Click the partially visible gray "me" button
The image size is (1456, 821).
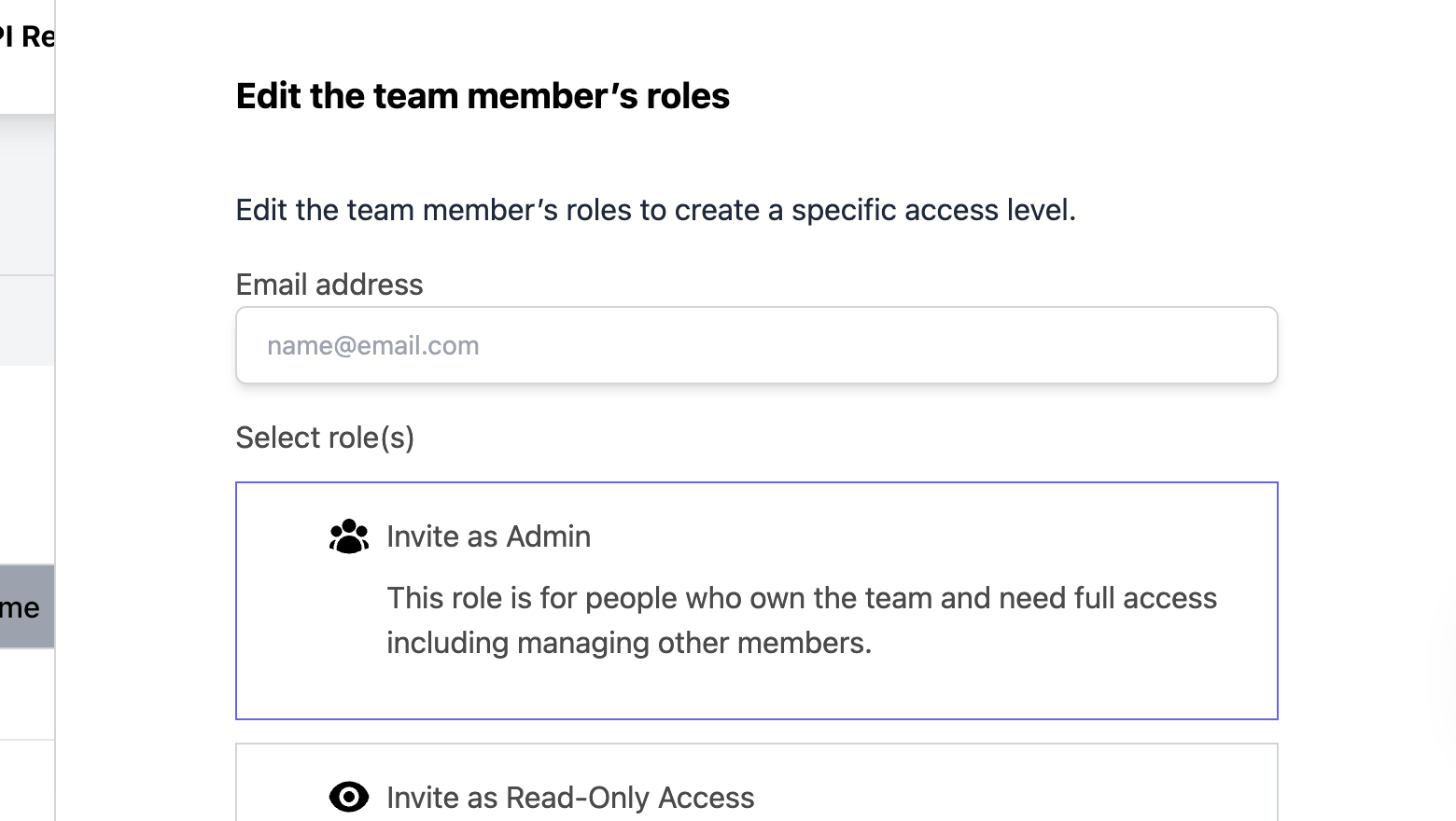click(26, 606)
